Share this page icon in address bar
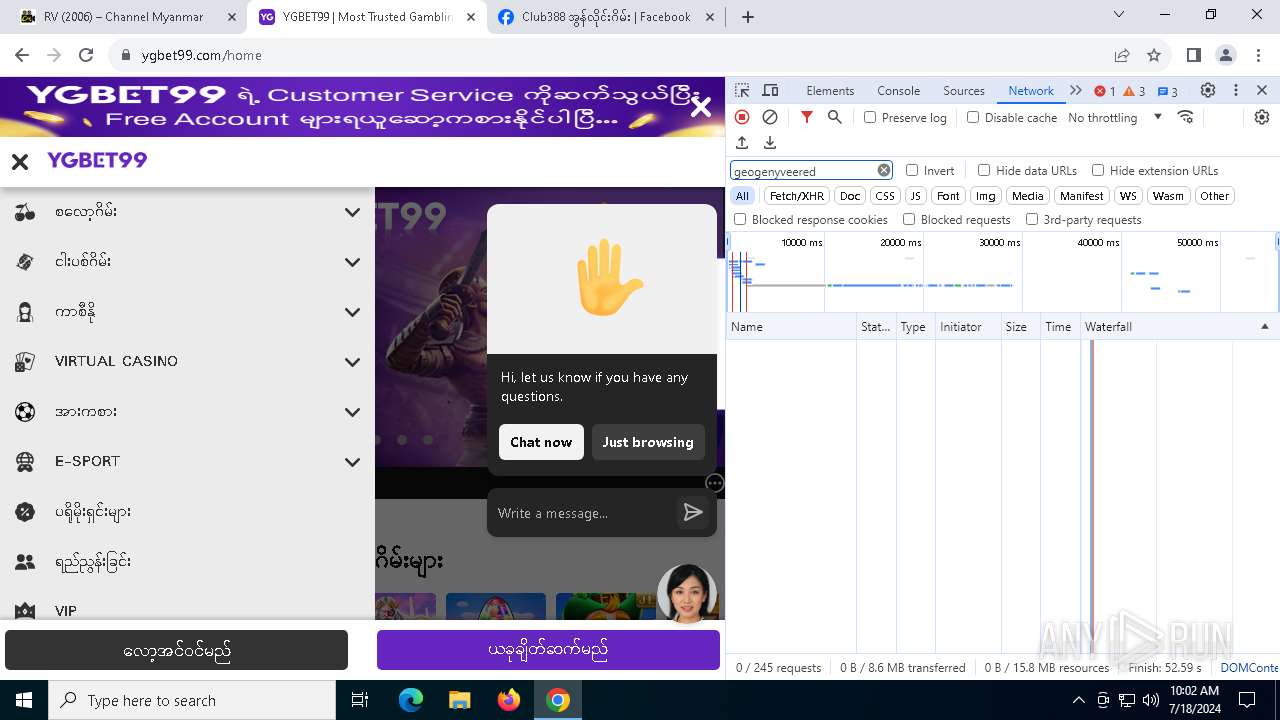This screenshot has width=1280, height=720. tap(1122, 55)
